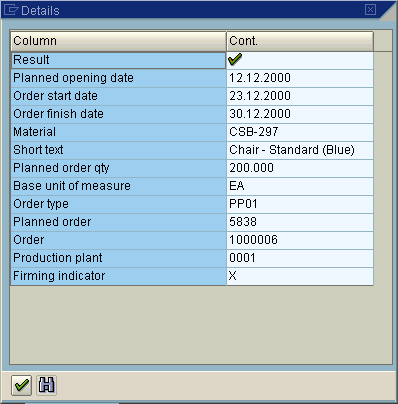Image resolution: width=398 pixels, height=404 pixels.
Task: Click the Details window title icon
Action: pyautogui.click(x=10, y=10)
